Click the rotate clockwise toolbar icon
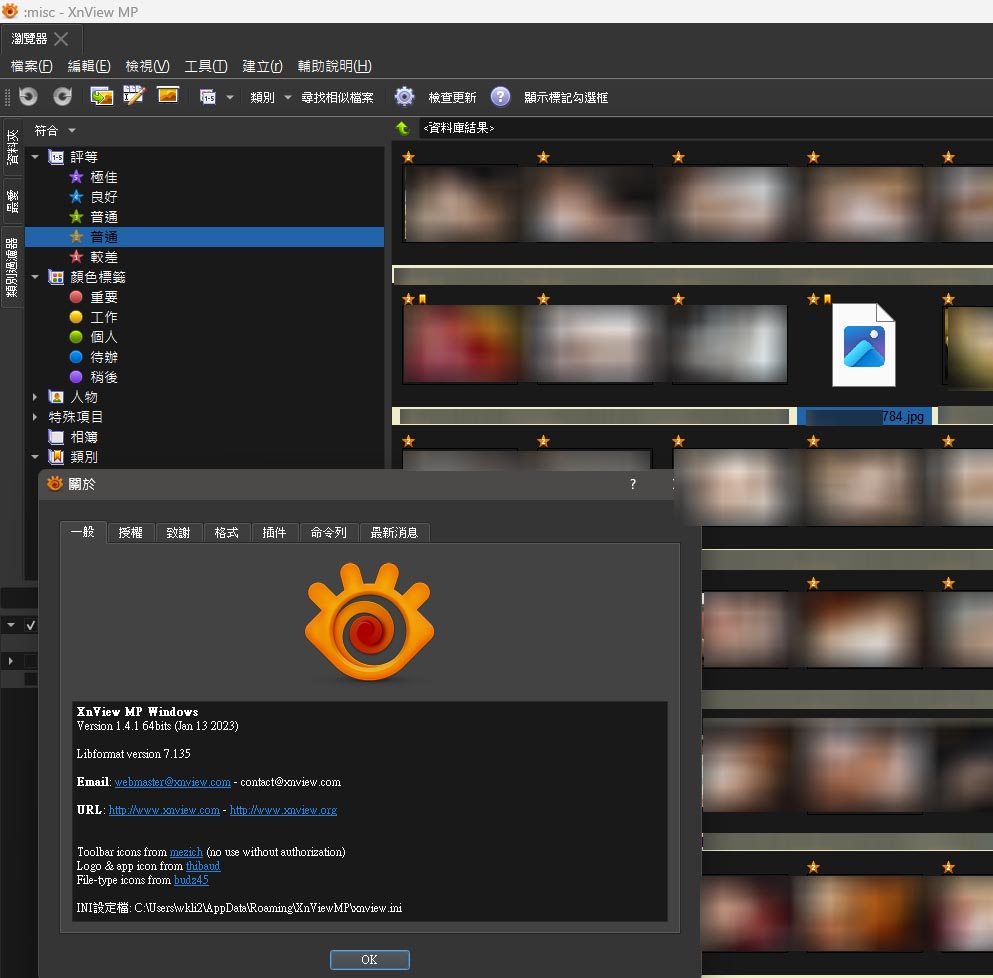Image resolution: width=993 pixels, height=978 pixels. (62, 96)
